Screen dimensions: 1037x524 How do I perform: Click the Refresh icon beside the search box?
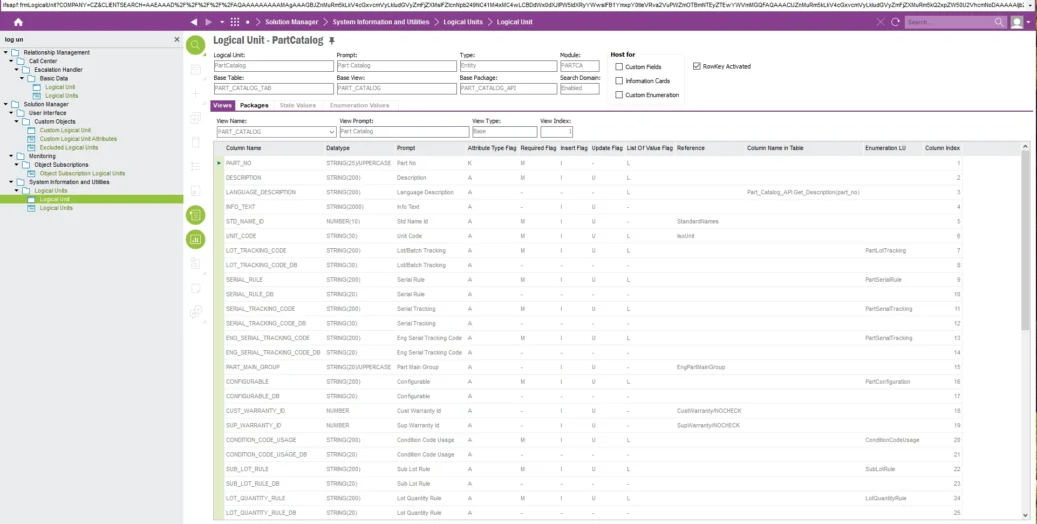(894, 21)
